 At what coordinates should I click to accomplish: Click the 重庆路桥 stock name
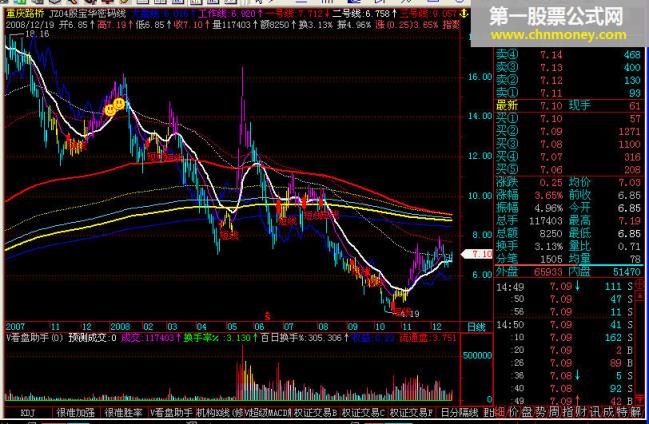[x=25, y=14]
